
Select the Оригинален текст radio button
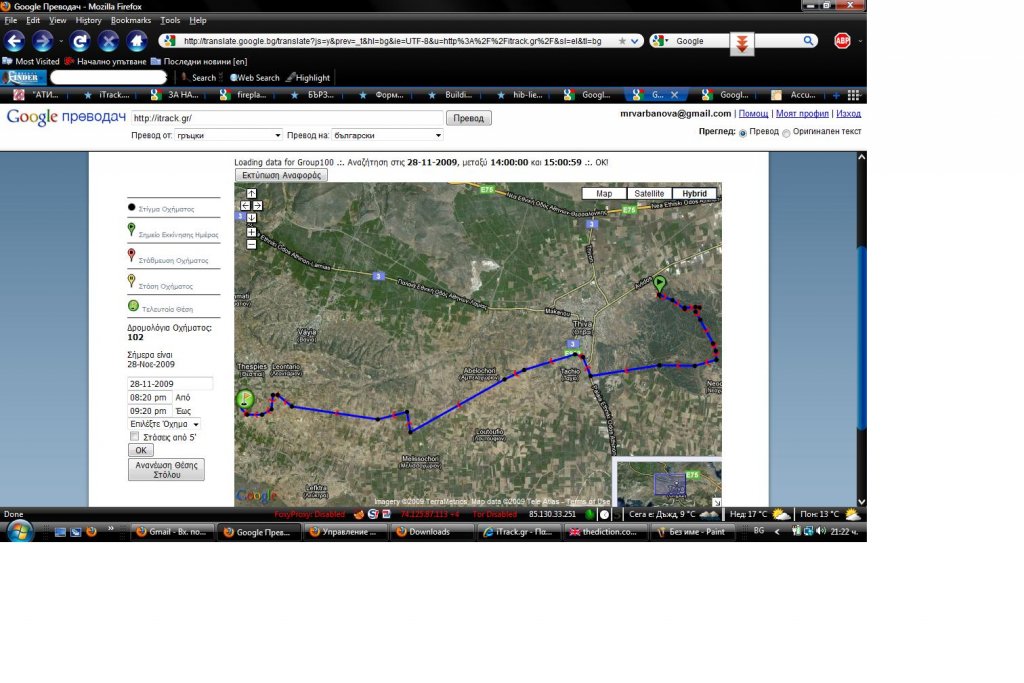(786, 133)
